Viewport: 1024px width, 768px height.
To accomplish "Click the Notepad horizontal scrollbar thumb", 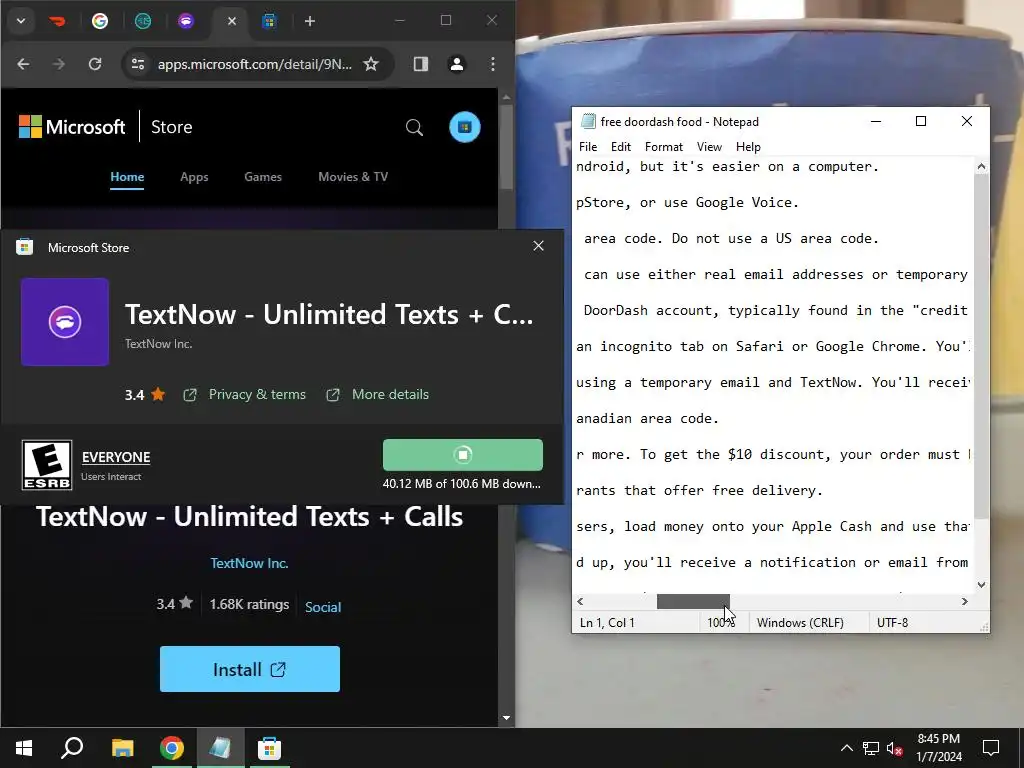I will (693, 601).
